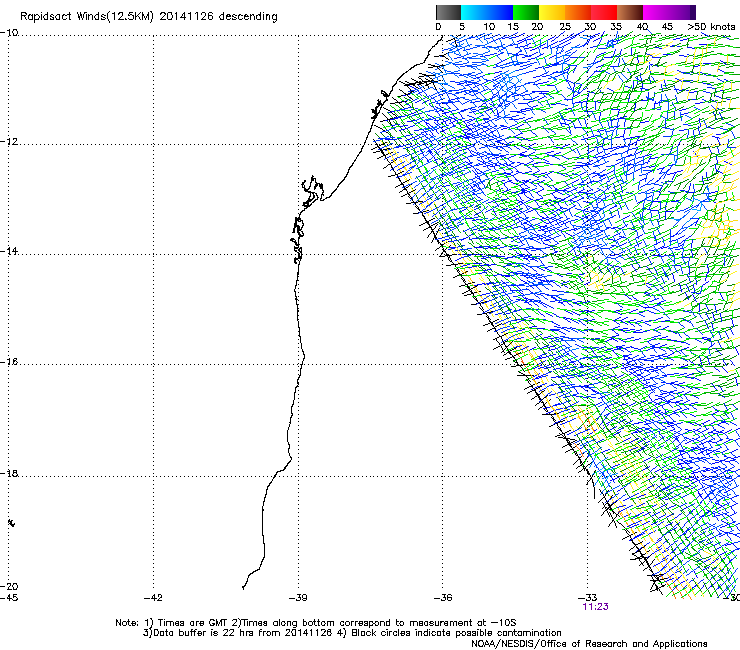Click the '-33' longitude axis label

pyautogui.click(x=588, y=598)
